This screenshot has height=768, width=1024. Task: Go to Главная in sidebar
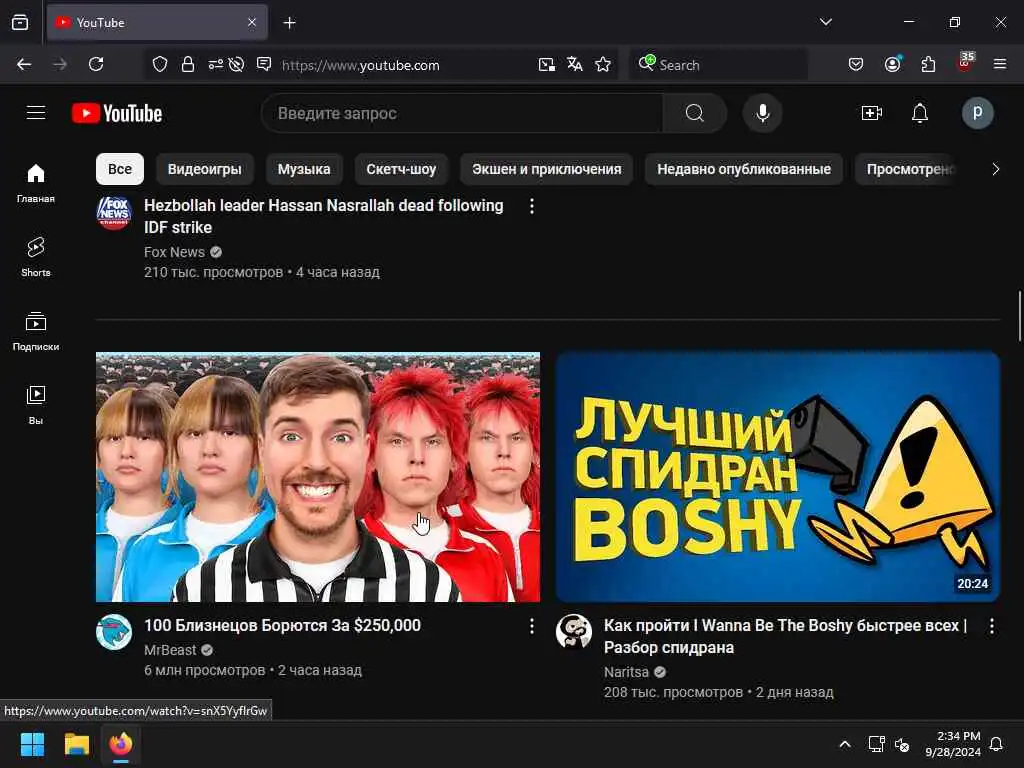36,183
